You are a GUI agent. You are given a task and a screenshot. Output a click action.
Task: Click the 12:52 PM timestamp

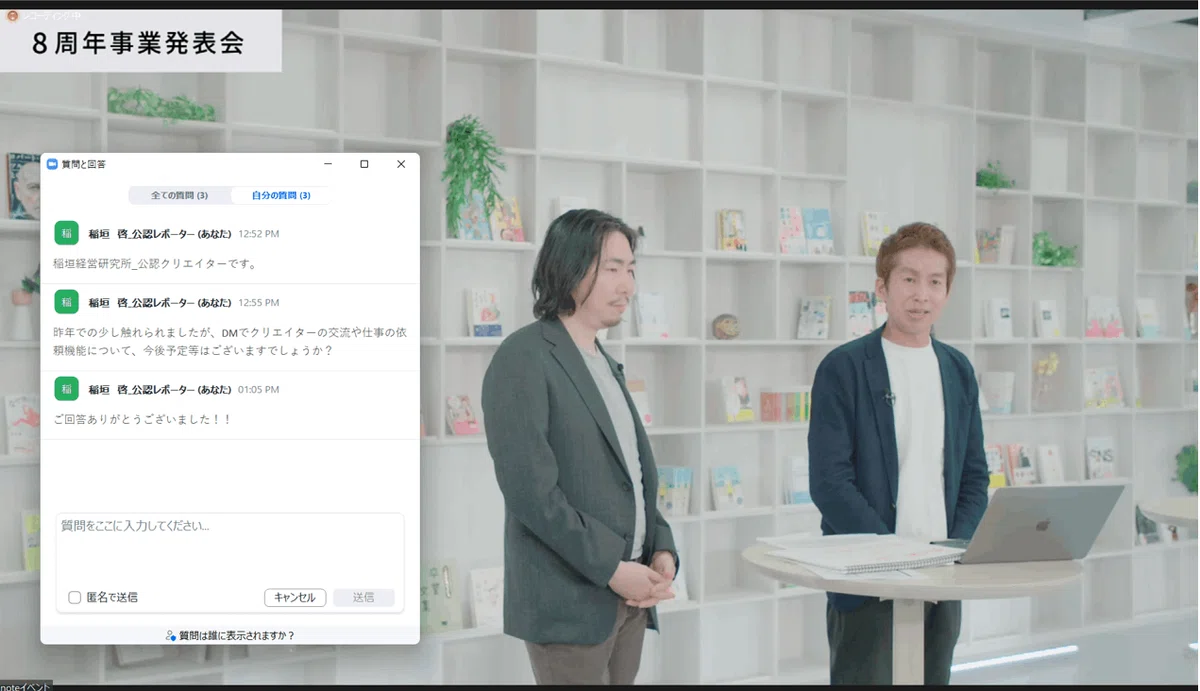pos(259,233)
